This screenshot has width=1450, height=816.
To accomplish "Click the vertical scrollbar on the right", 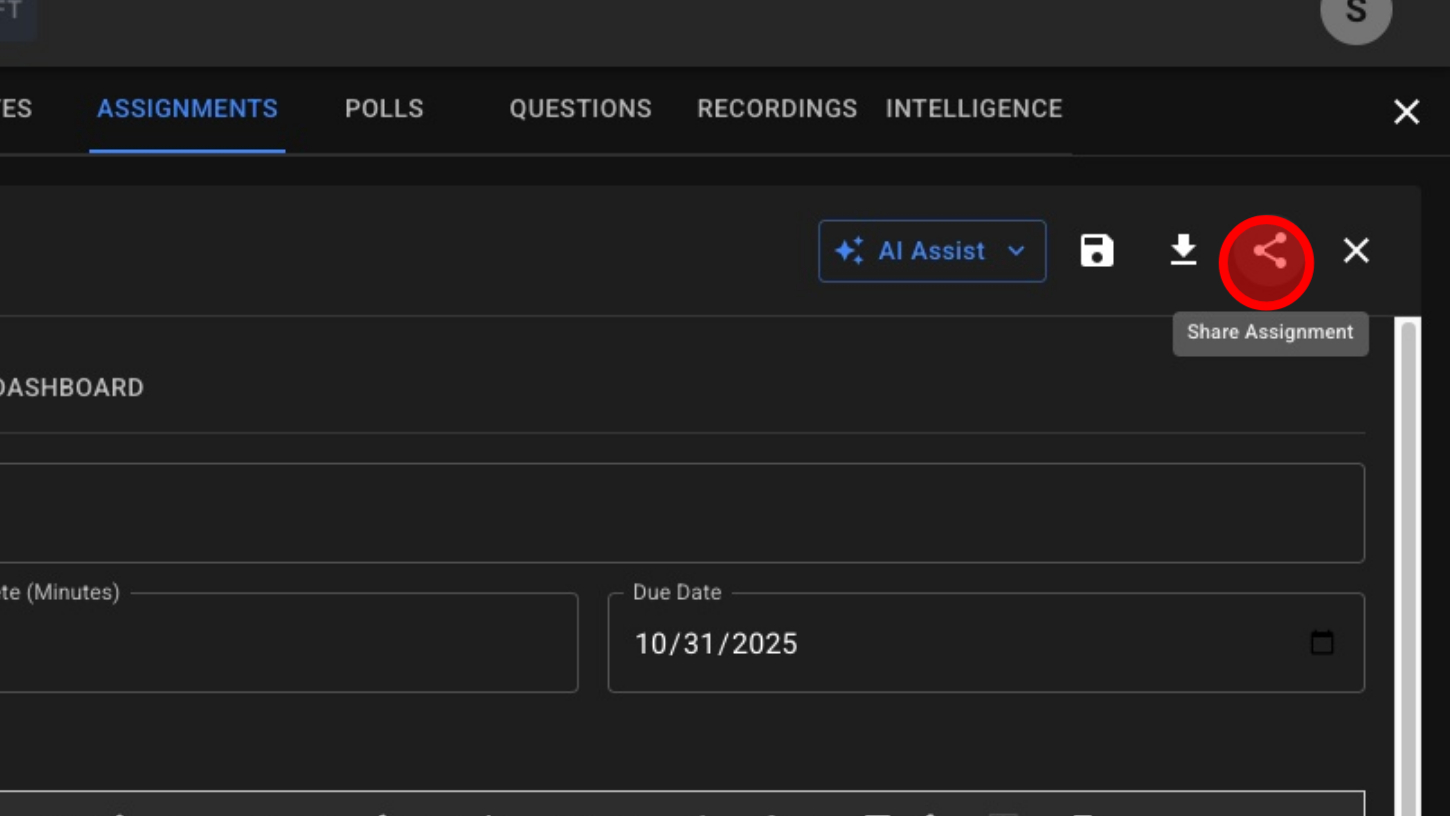I will (x=1408, y=560).
